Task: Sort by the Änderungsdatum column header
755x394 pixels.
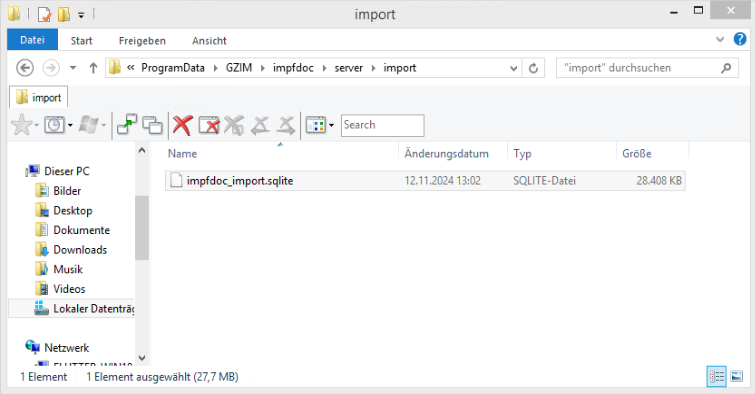Action: [x=446, y=154]
